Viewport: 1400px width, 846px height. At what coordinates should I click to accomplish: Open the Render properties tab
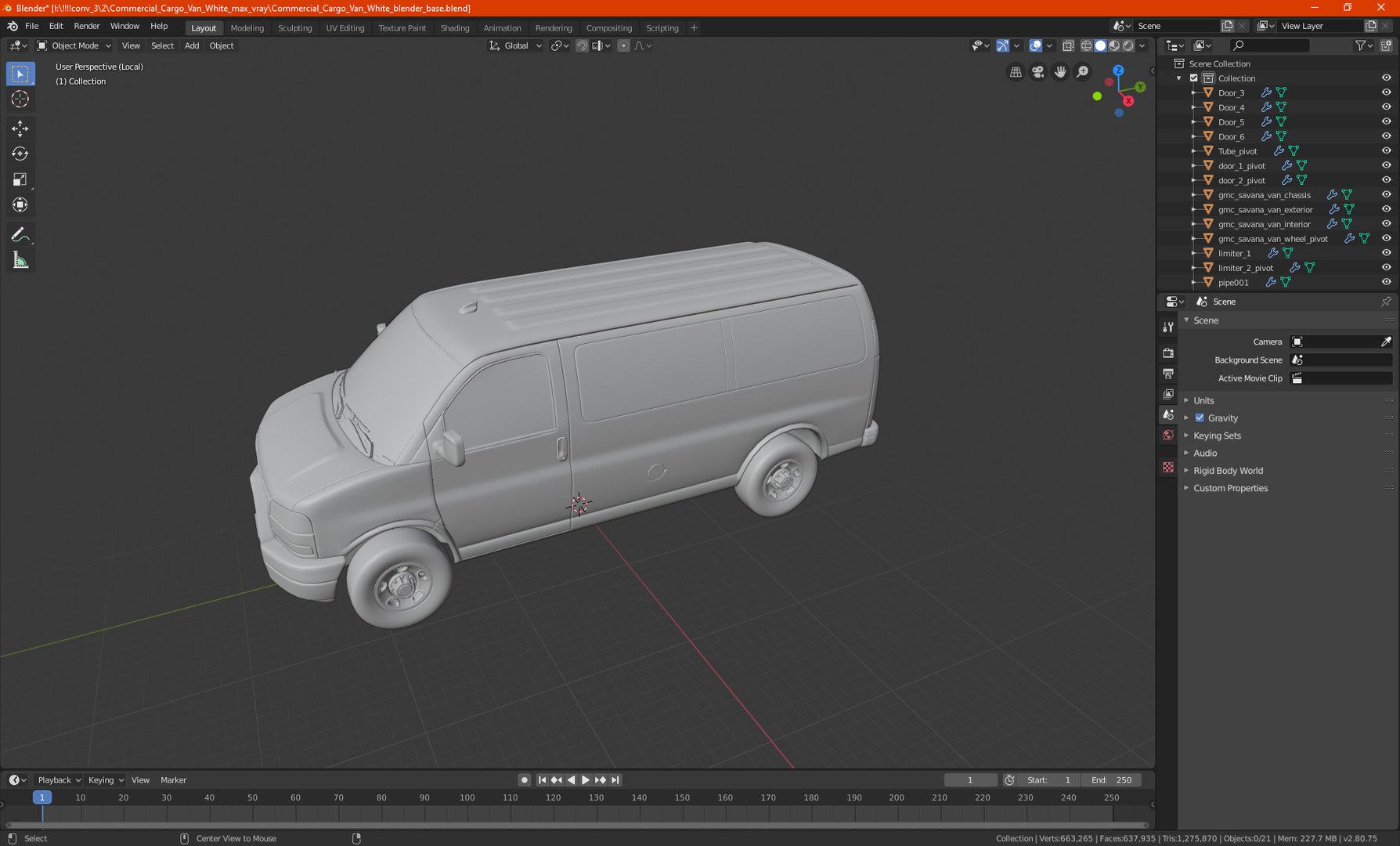coord(1168,353)
